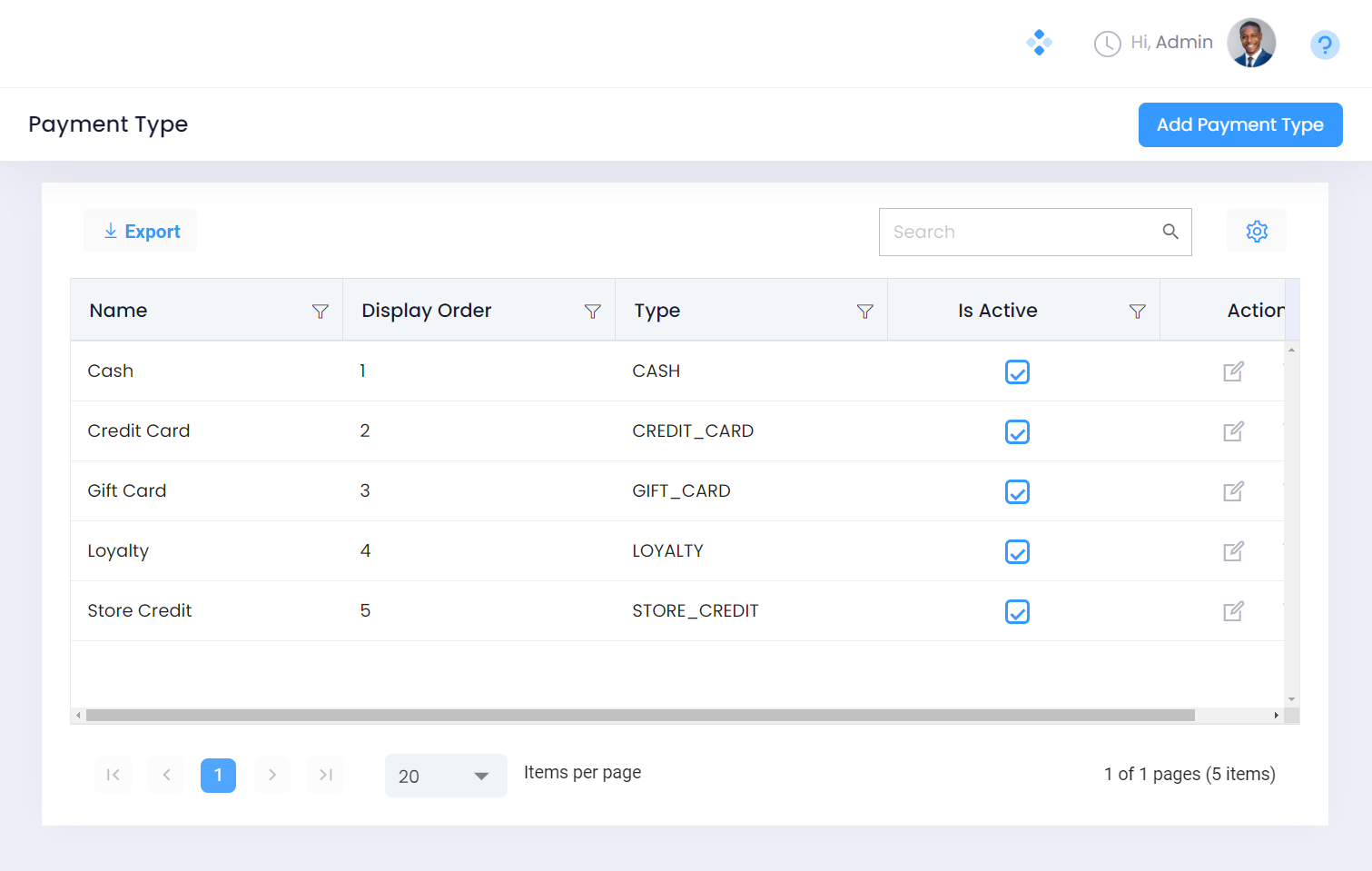This screenshot has height=871, width=1372.
Task: Uncheck Is Active for Gift Card
Action: tap(1017, 492)
